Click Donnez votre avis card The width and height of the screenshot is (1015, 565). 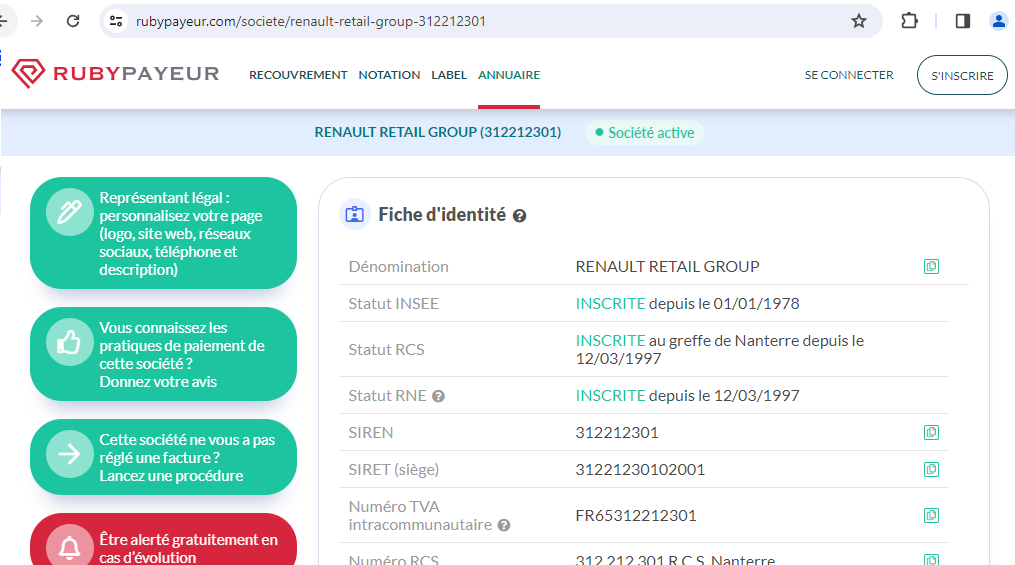[x=163, y=354]
